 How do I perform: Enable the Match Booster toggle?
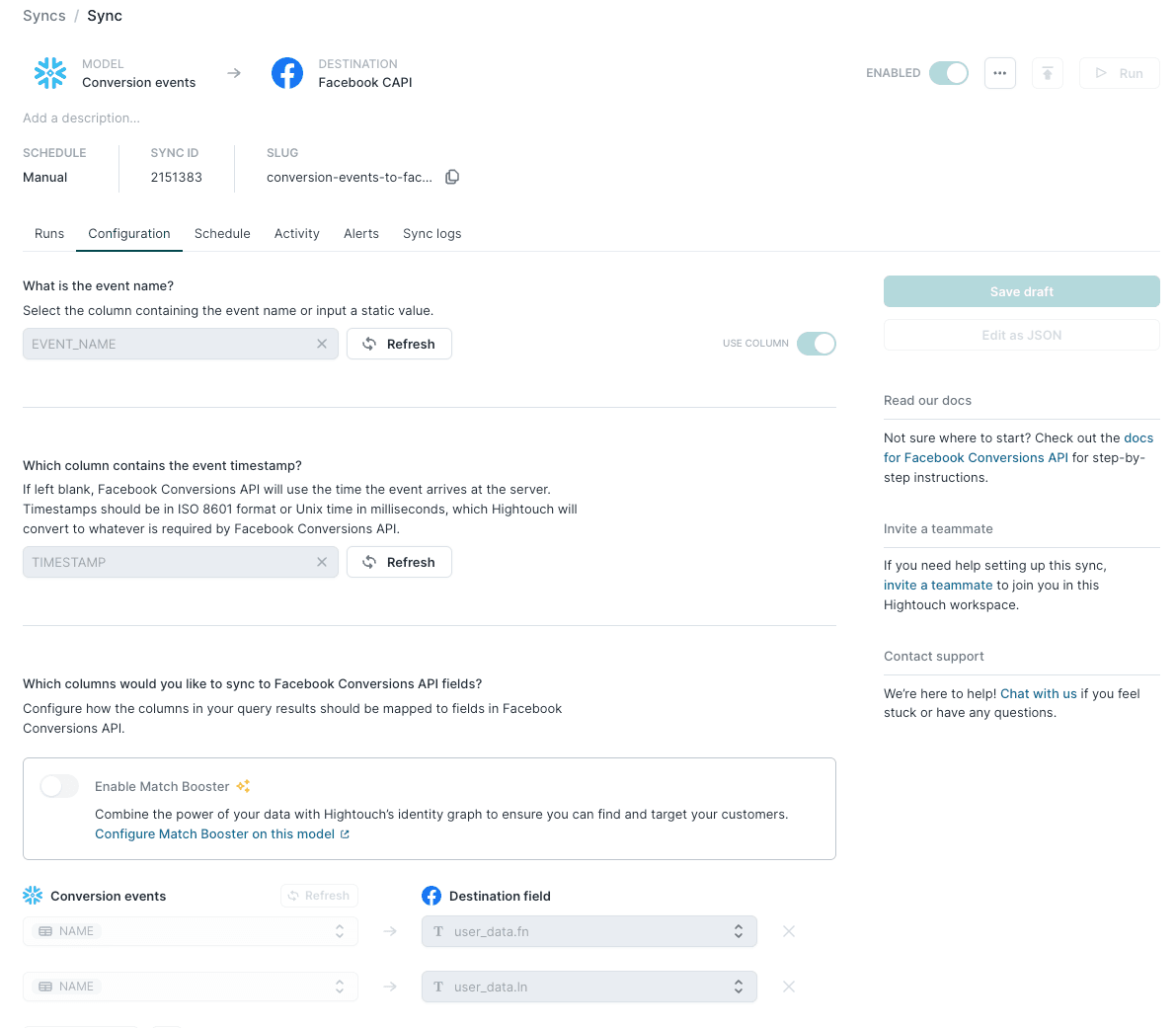[58, 786]
